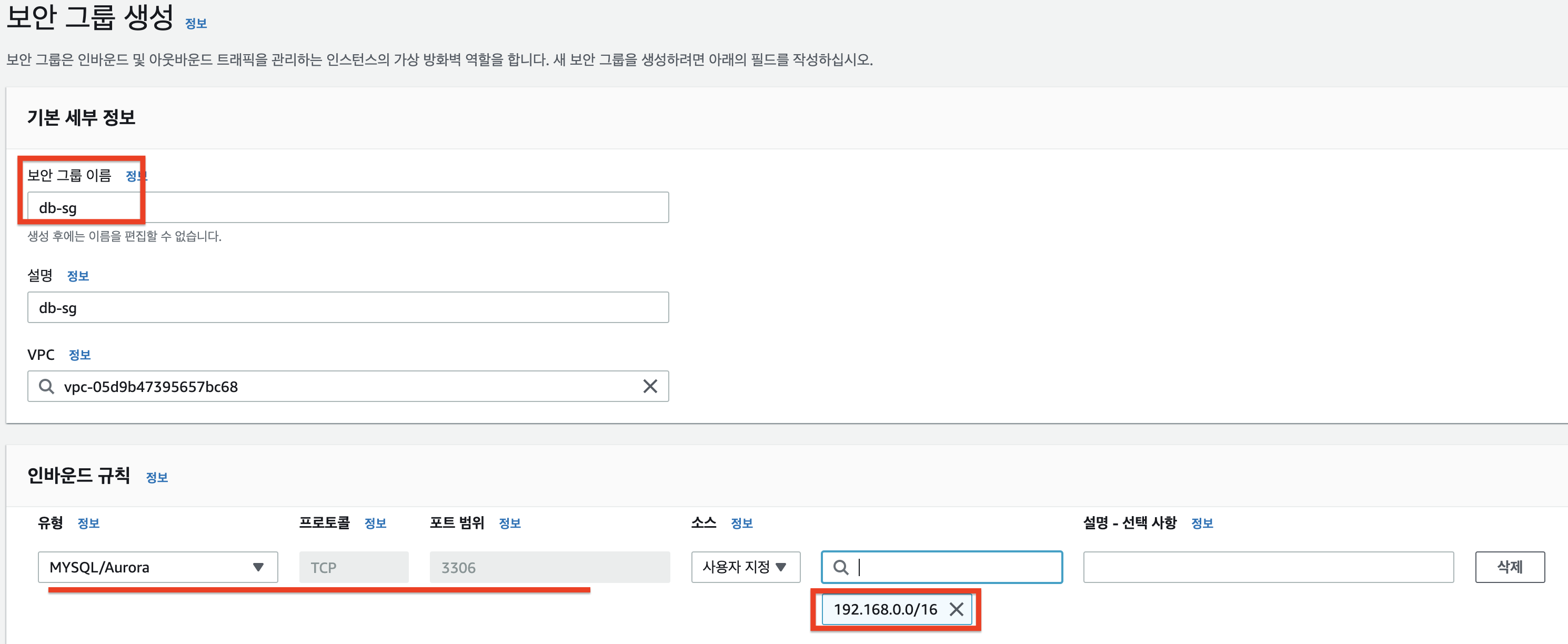
Task: Open 정보 link beside 프로토콜 column
Action: click(376, 523)
